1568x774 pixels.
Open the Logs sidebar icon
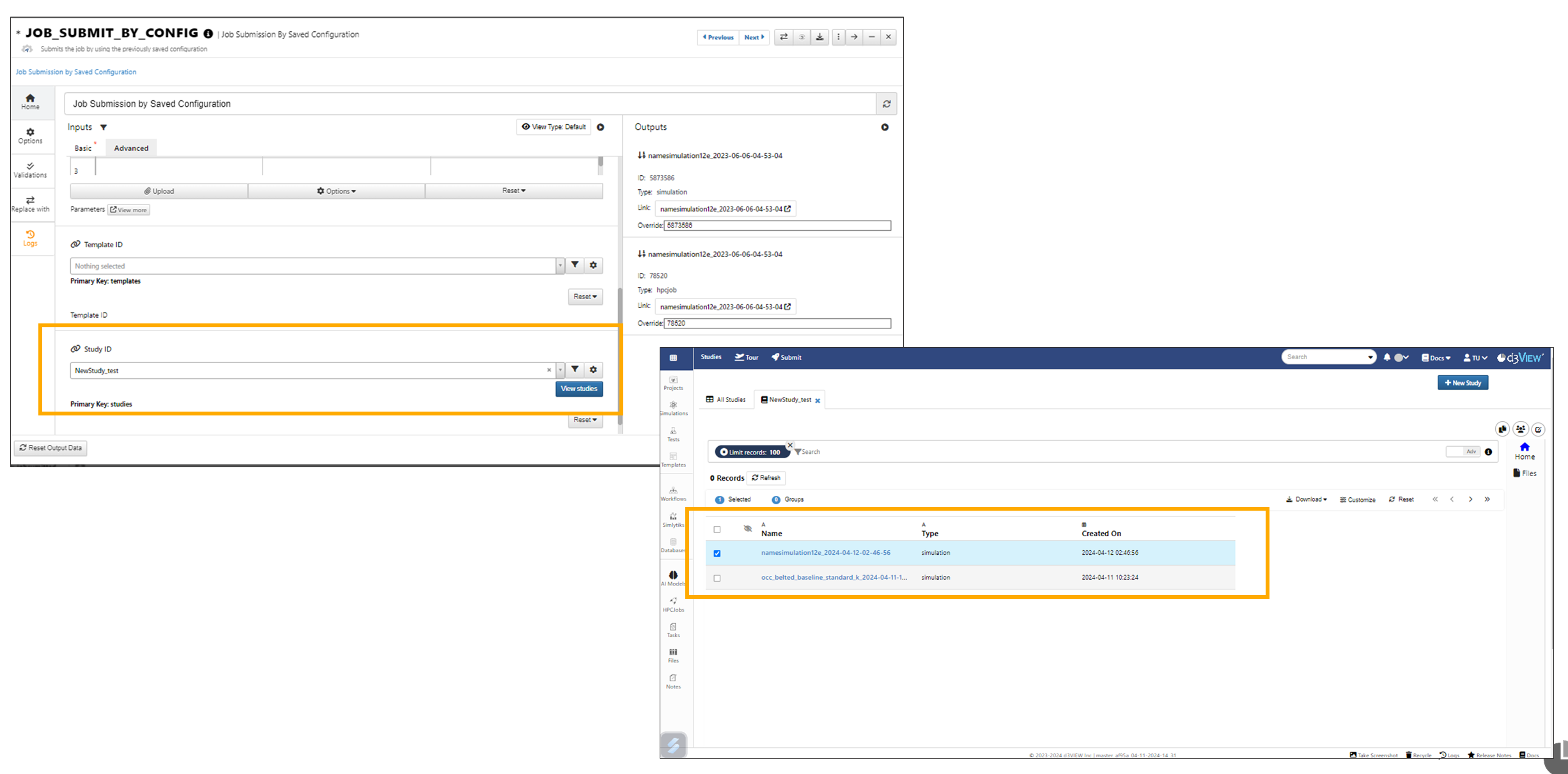(x=30, y=238)
